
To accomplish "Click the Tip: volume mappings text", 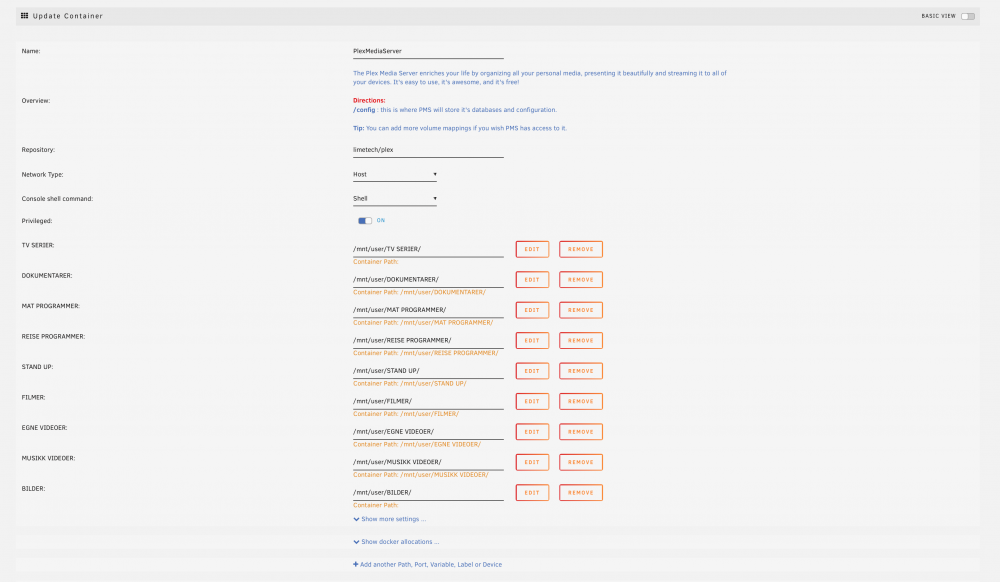I will [x=460, y=128].
